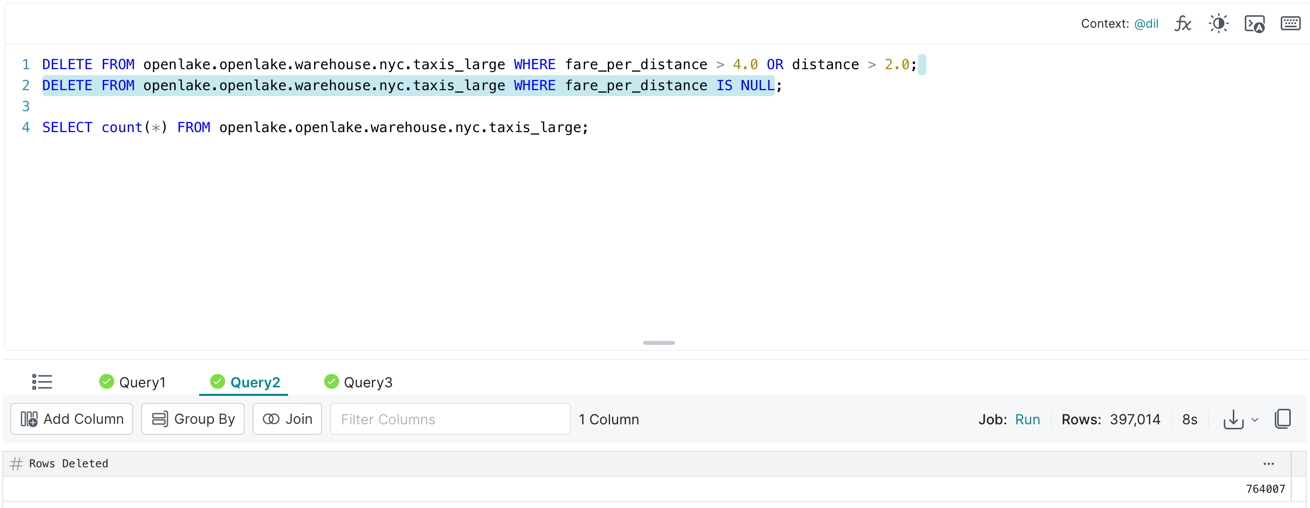Open the jobs list icon left of Query1
Screen dimensions: 1310x508
42,382
